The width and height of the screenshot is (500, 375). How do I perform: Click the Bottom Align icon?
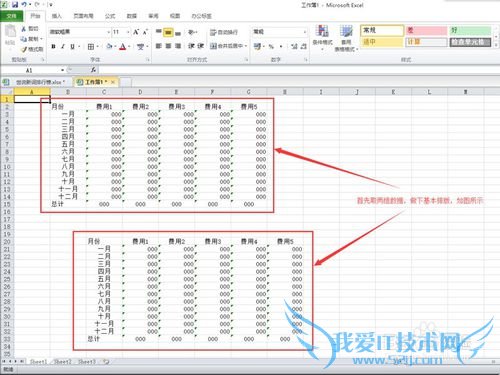click(x=178, y=33)
